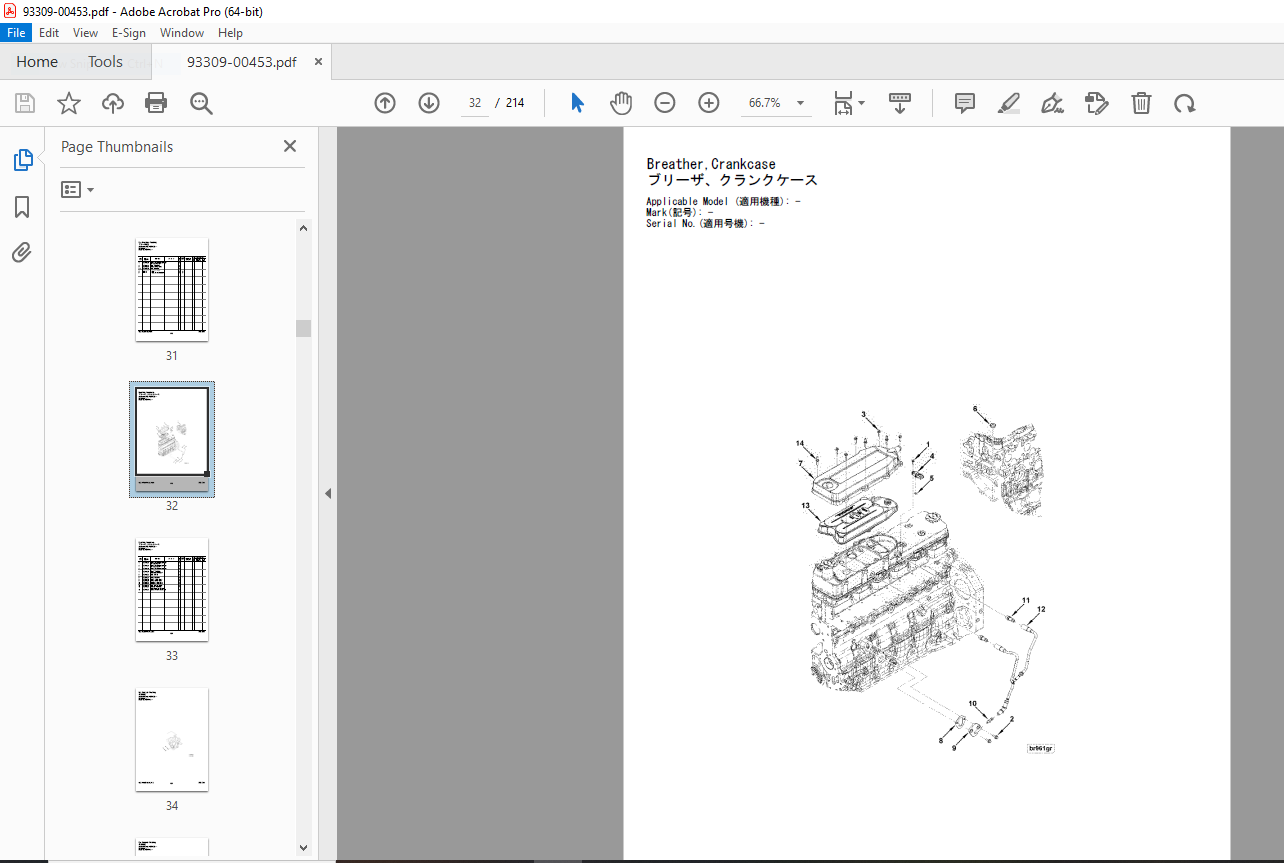Screen dimensions: 1284x863
Task: Rotate page with the circular arrow icon
Action: (1185, 103)
